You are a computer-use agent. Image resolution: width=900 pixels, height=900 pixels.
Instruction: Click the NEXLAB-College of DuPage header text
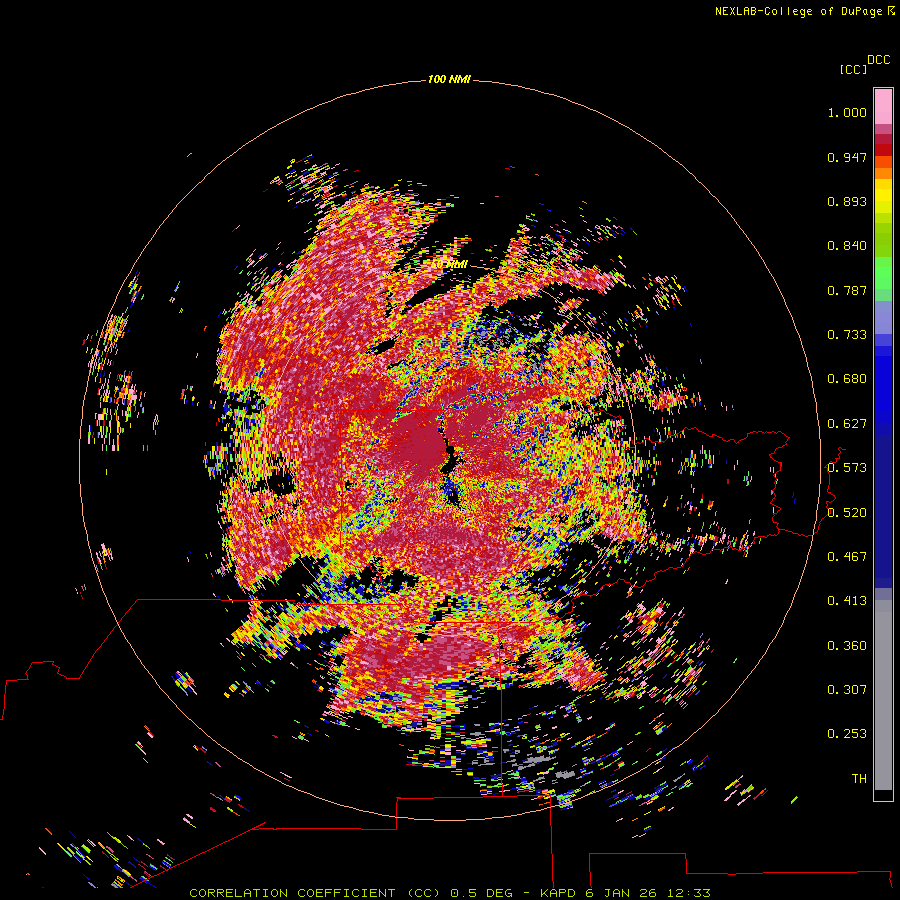tap(798, 11)
